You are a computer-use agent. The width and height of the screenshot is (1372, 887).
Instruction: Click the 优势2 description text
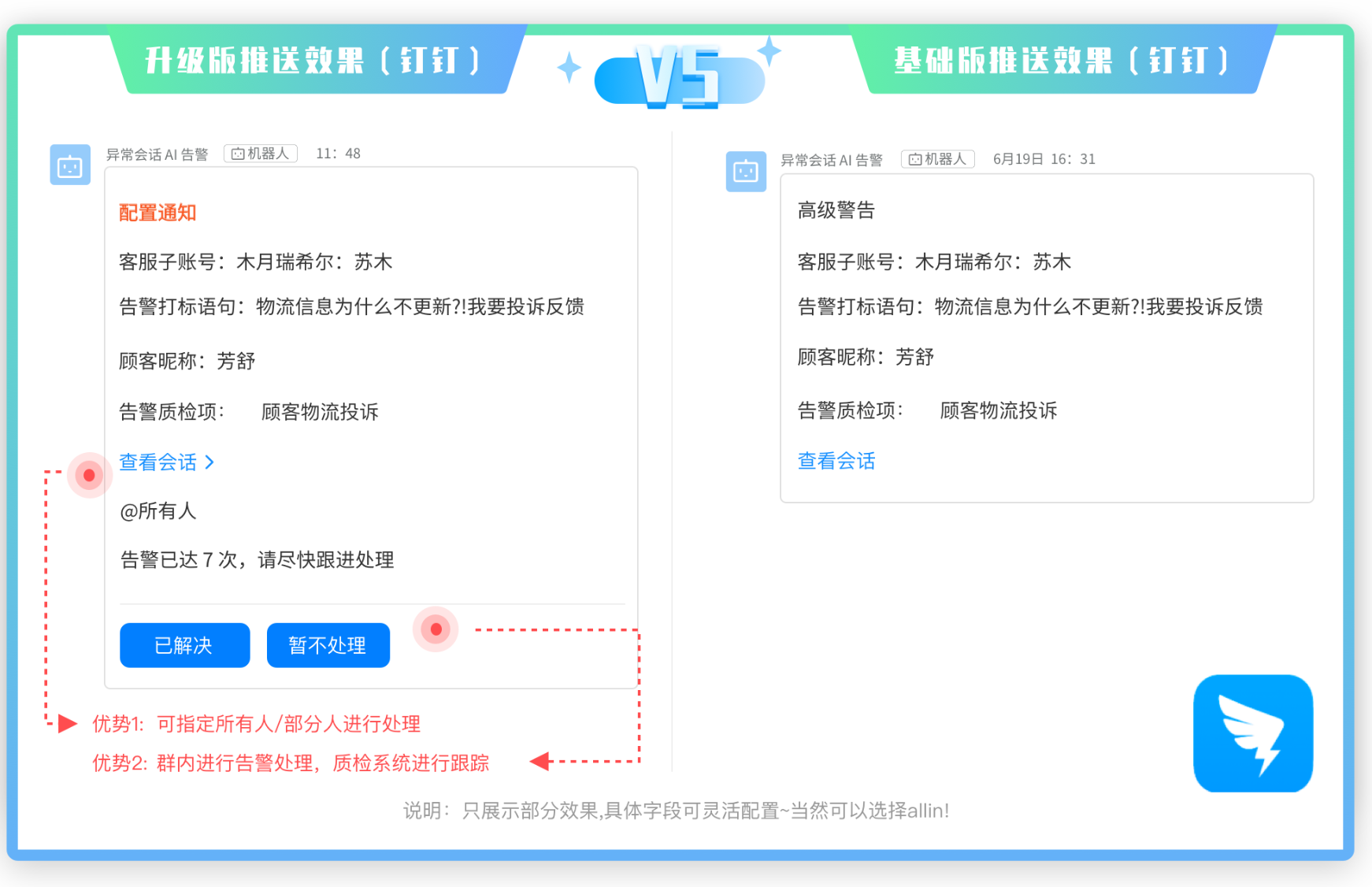click(x=291, y=763)
